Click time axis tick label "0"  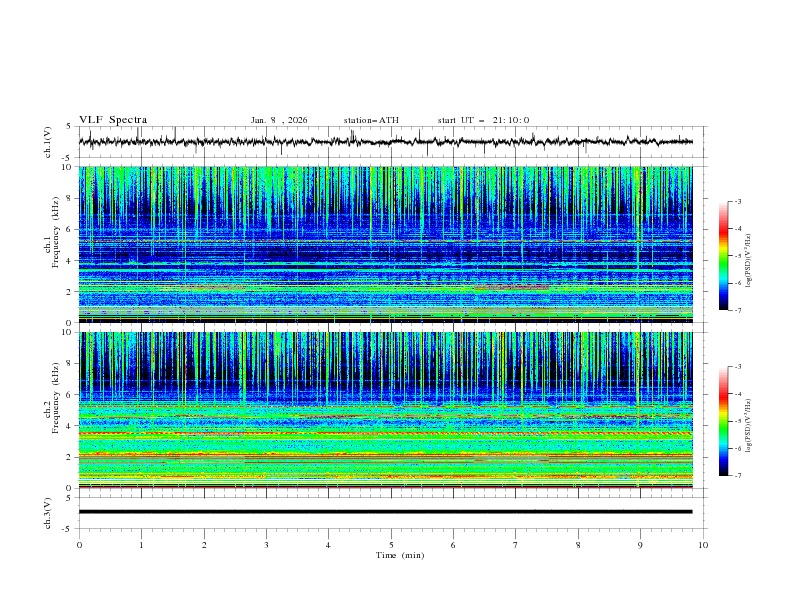[x=79, y=545]
